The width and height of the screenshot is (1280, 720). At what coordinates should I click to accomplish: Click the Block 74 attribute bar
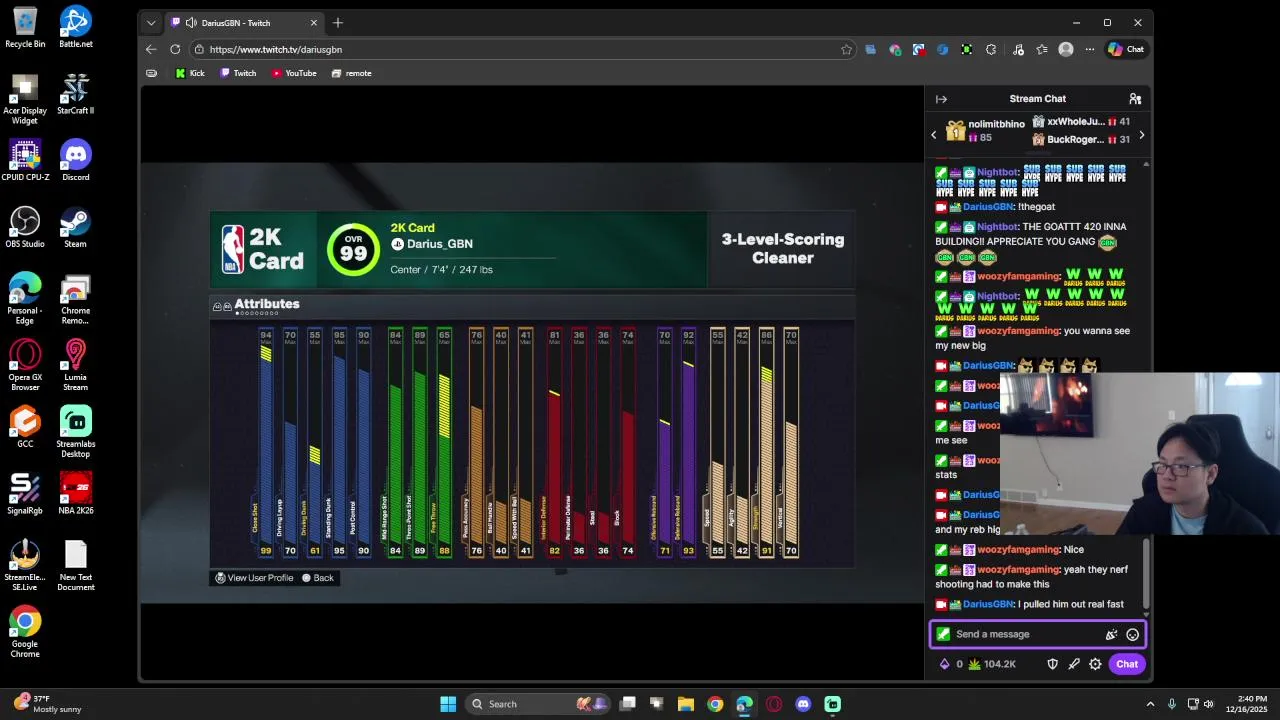627,443
